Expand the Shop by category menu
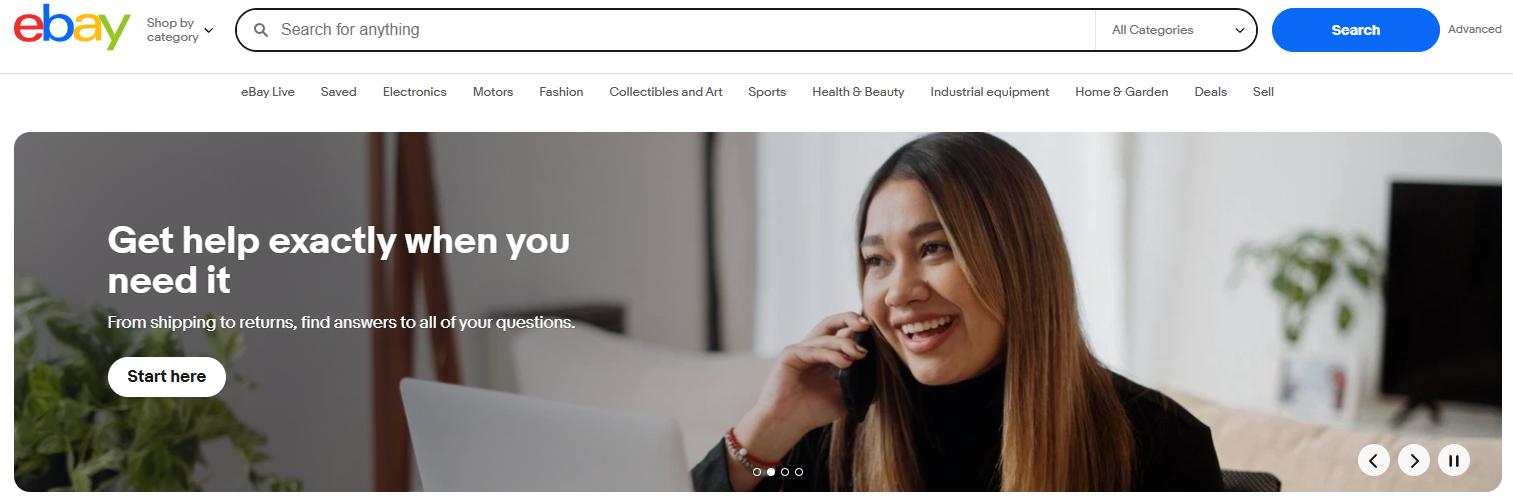 coord(180,30)
